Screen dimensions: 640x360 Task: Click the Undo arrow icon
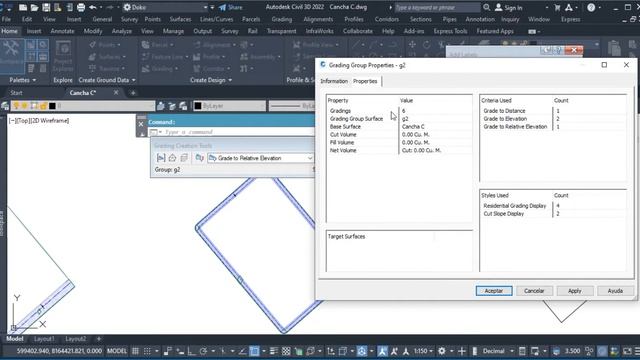[x=93, y=7]
